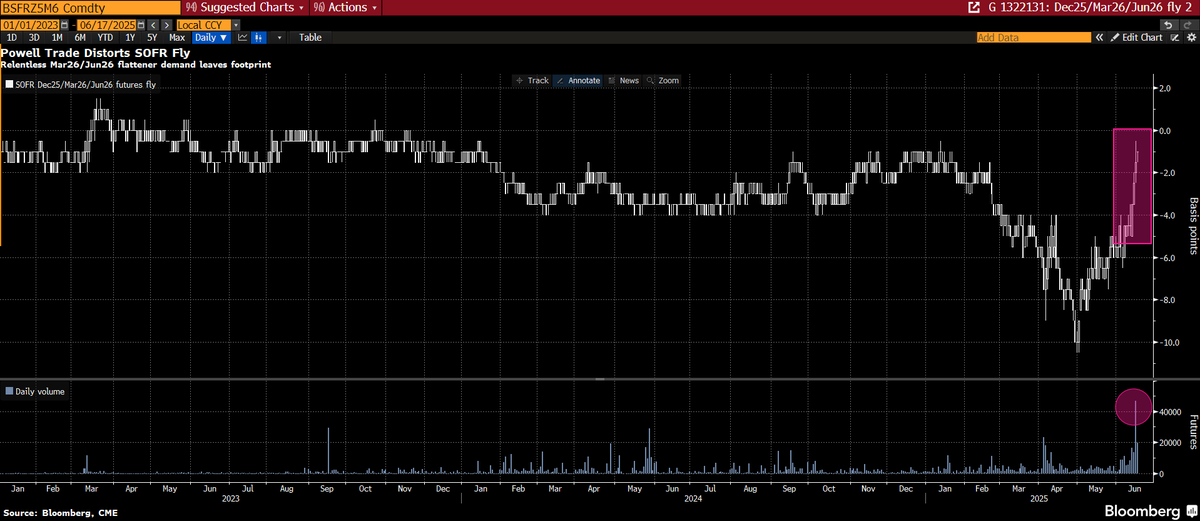The image size is (1200, 521).
Task: Expand the chart type dropdown arrow
Action: (279, 37)
